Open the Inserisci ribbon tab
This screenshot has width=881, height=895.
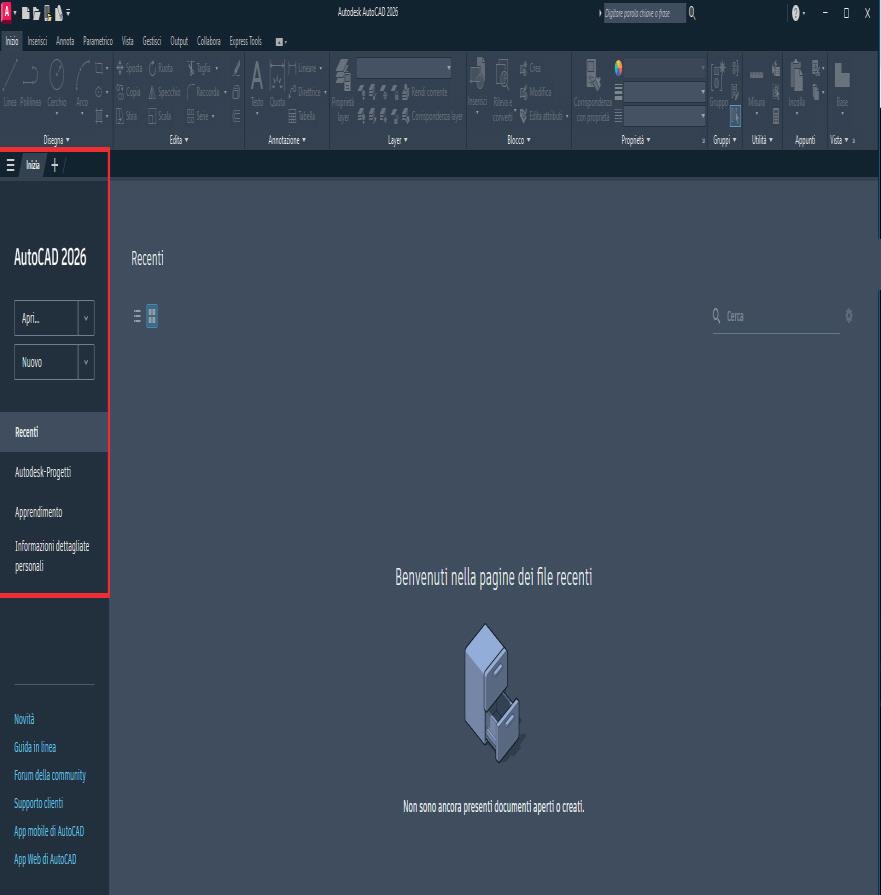(x=37, y=41)
